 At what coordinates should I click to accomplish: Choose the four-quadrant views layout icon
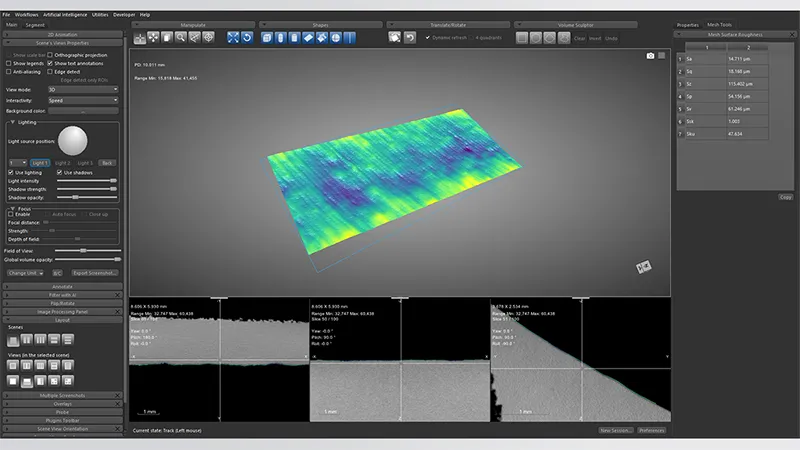pyautogui.click(x=54, y=381)
